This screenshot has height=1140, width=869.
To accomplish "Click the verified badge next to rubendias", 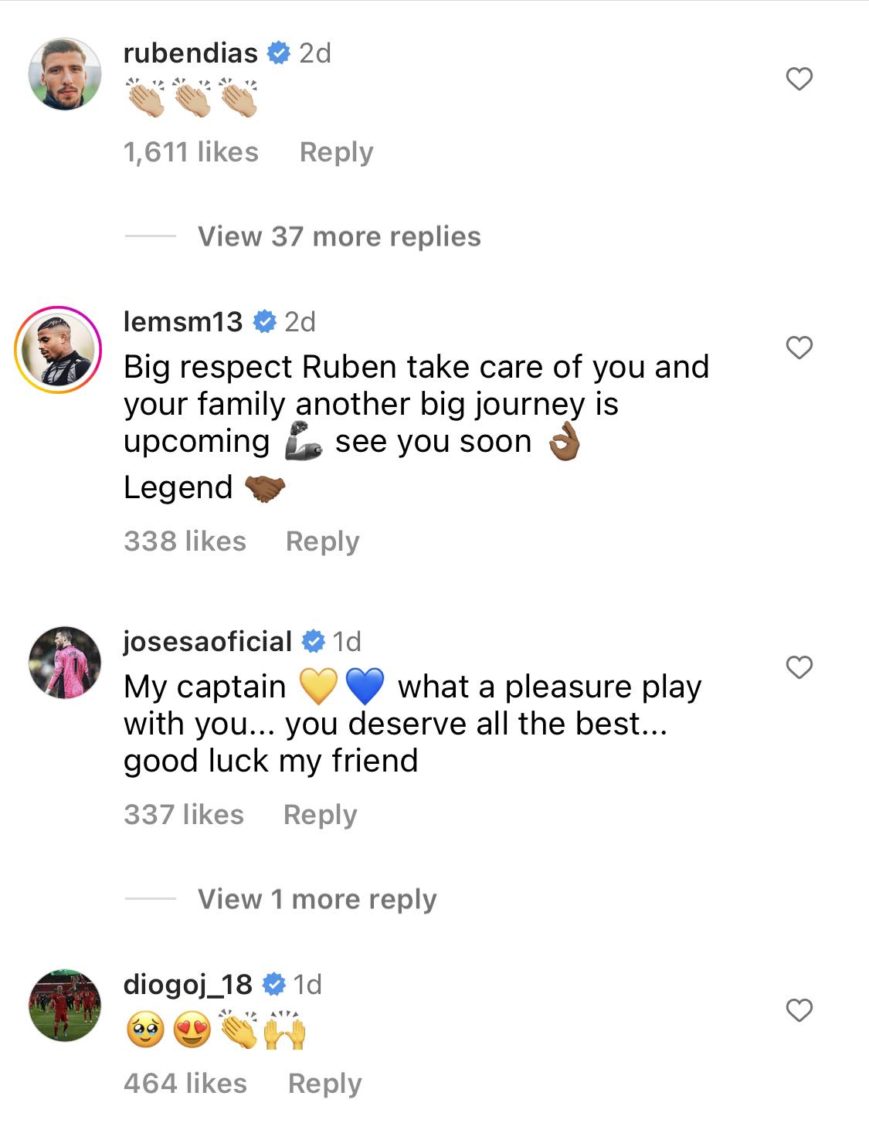I will 279,54.
